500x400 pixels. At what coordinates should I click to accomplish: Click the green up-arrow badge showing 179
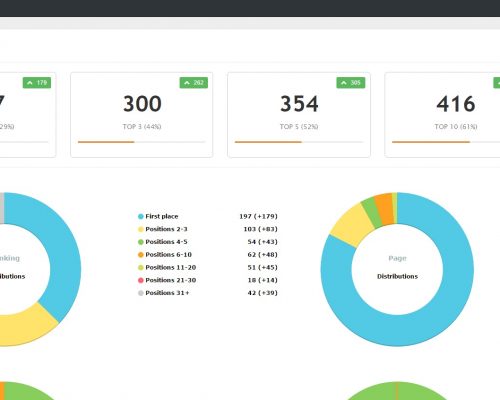37,83
